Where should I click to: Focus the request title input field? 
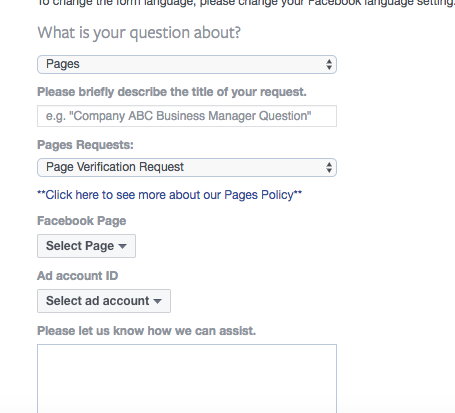coord(187,116)
